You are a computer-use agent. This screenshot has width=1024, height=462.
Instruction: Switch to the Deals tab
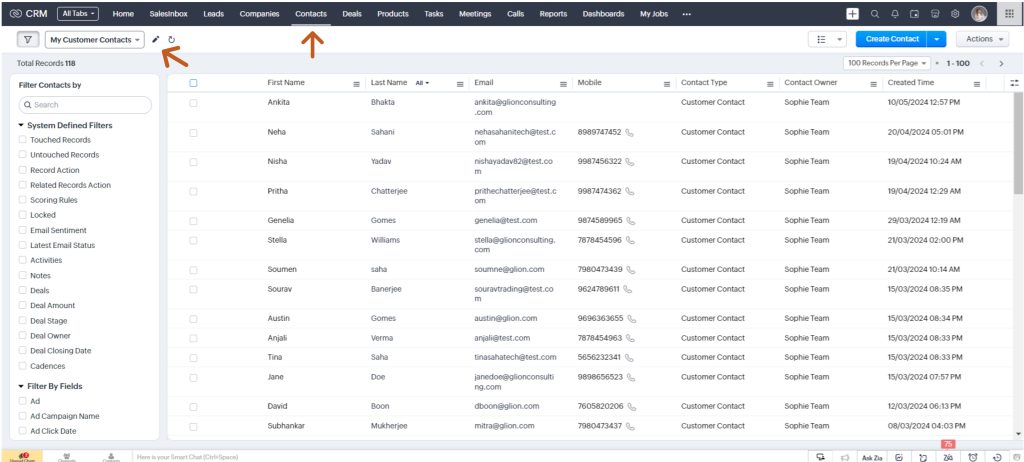(352, 14)
